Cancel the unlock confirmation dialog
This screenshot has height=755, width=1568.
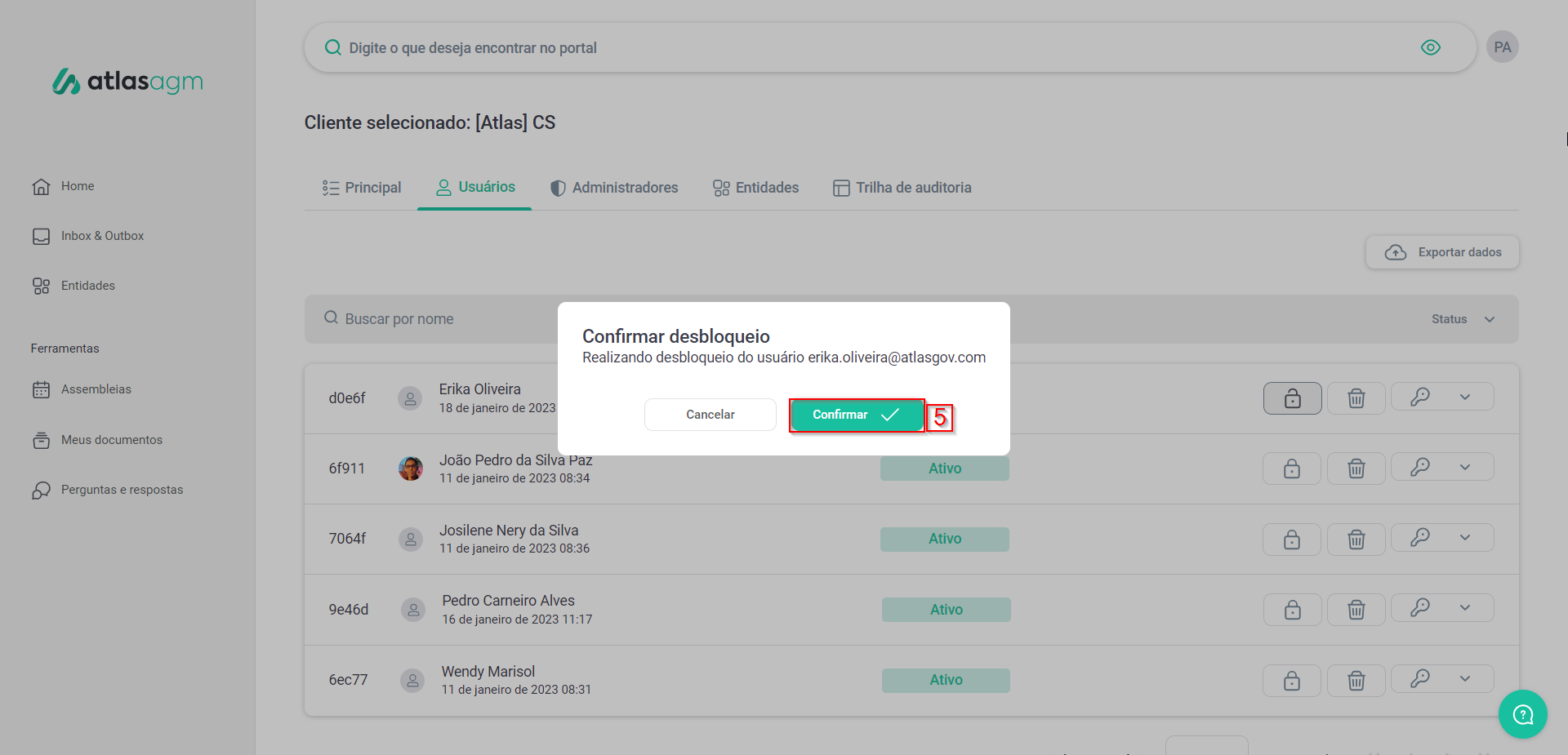[x=710, y=415]
